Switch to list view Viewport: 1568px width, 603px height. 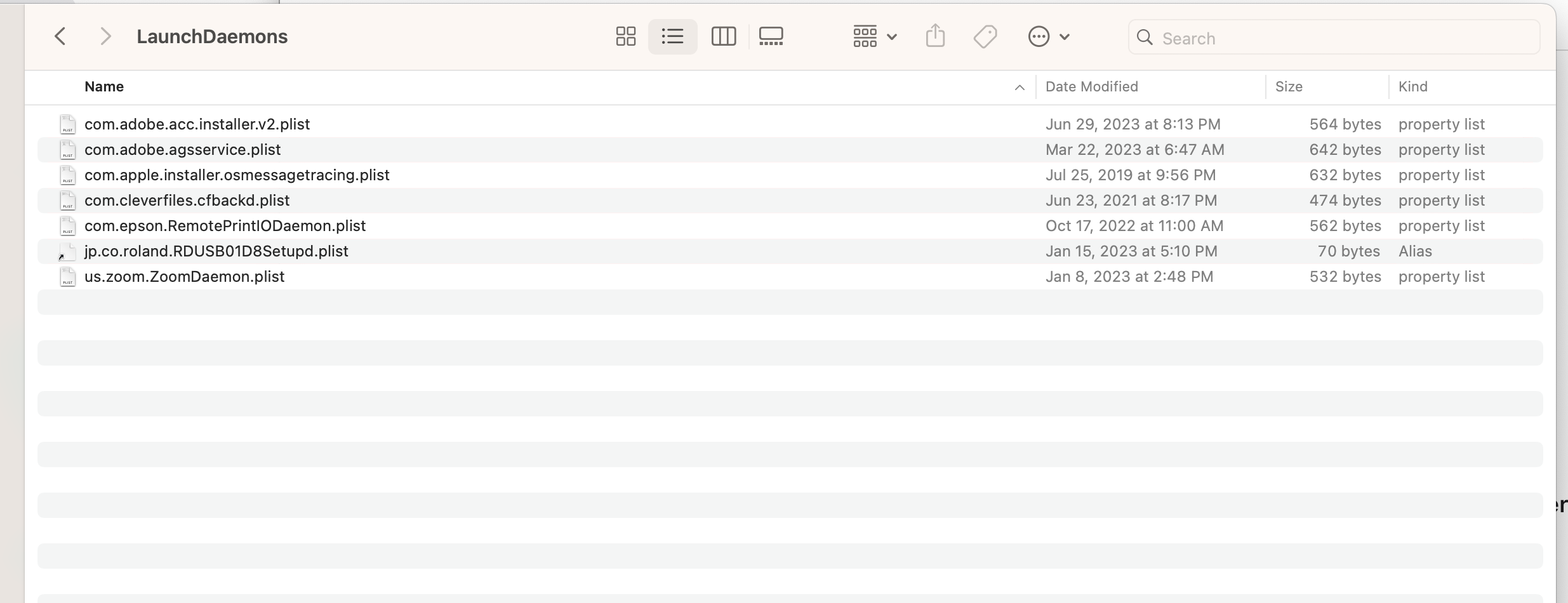(x=672, y=37)
